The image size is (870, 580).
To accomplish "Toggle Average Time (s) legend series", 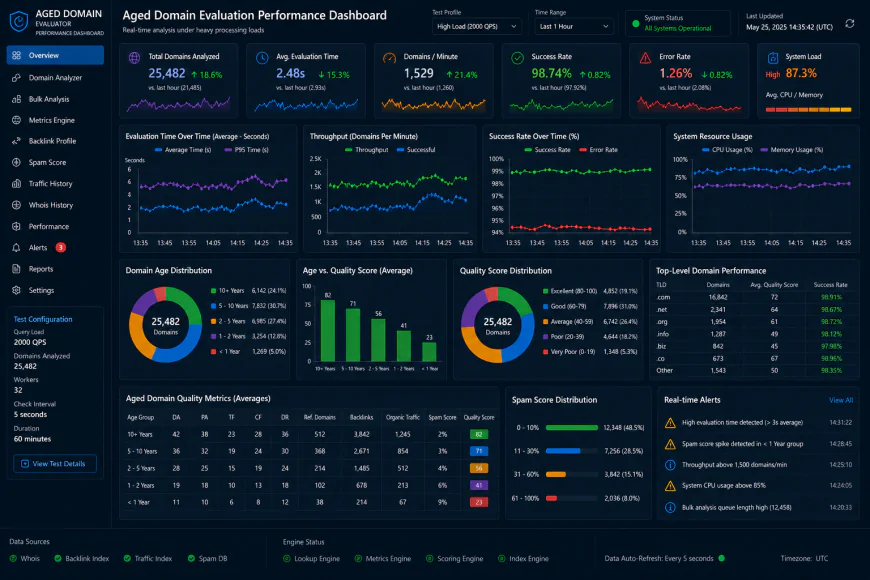I will [x=183, y=150].
